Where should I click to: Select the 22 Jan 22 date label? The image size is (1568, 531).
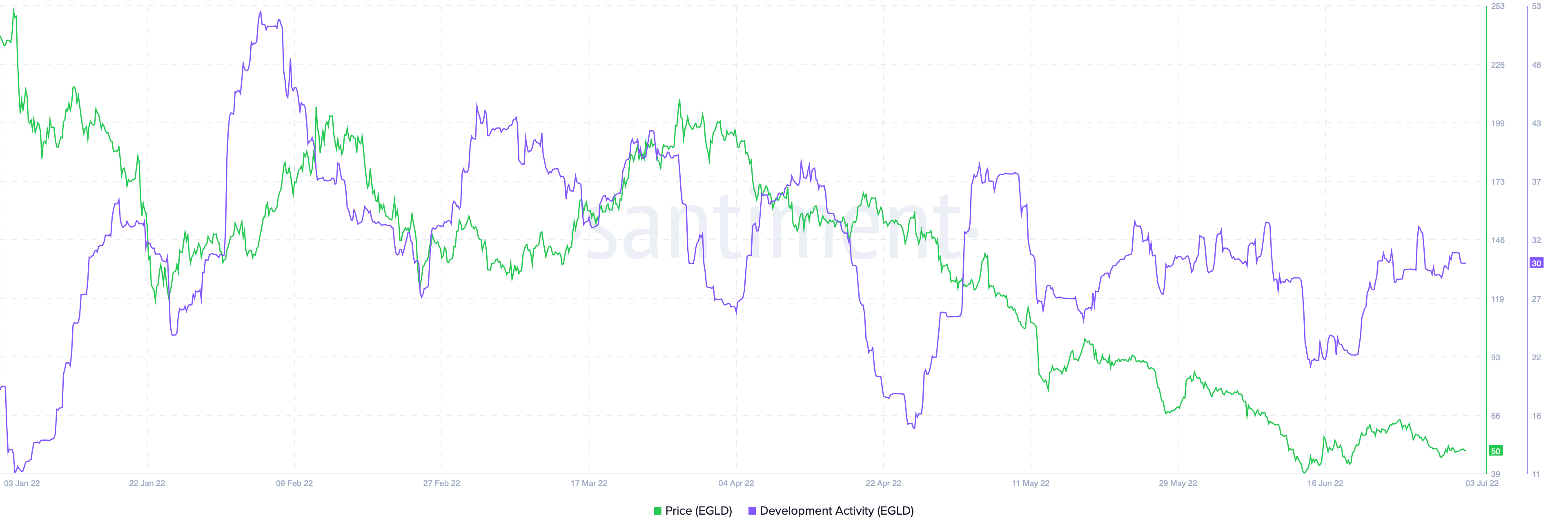click(x=147, y=484)
